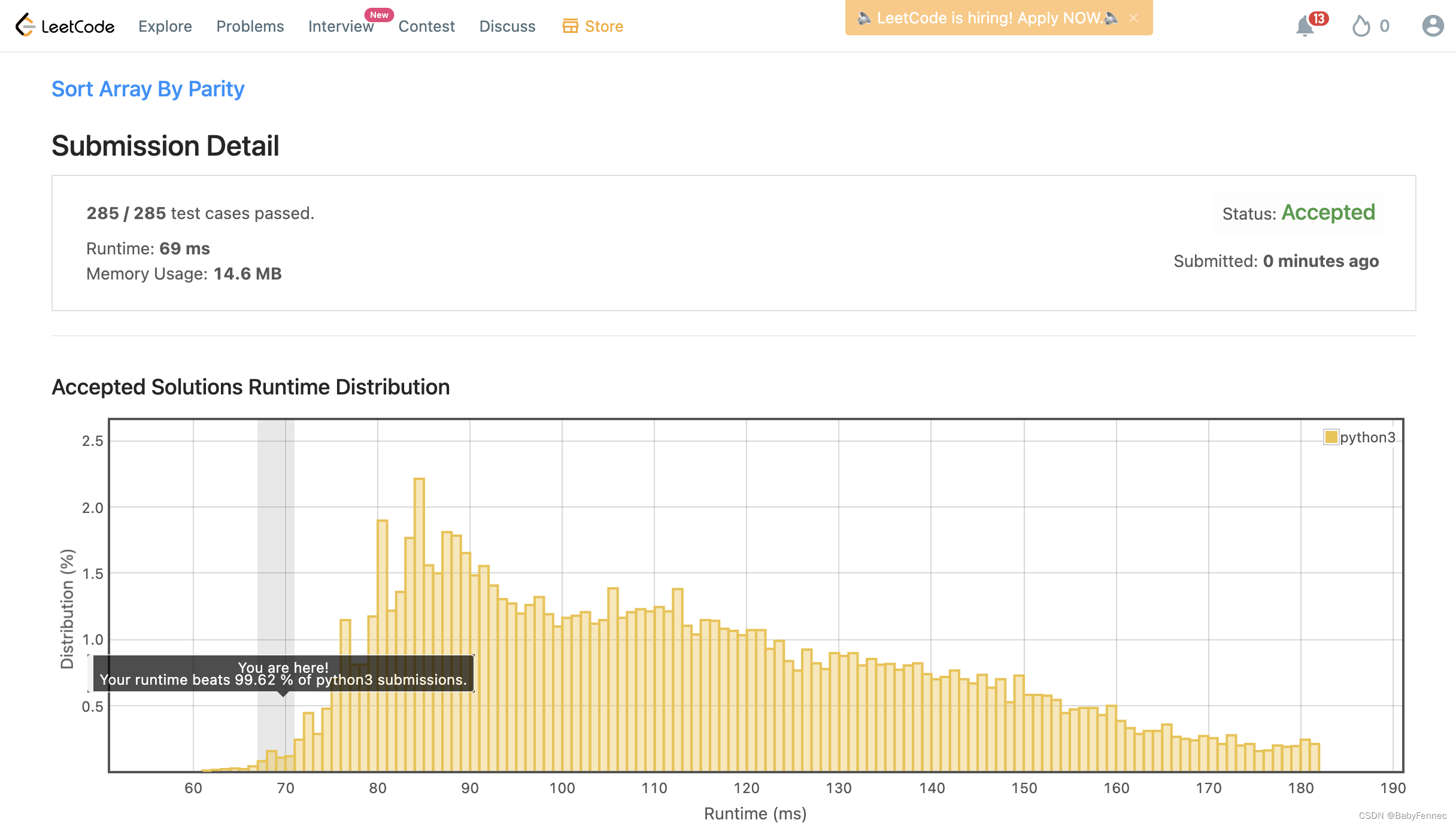This screenshot has width=1456, height=826.
Task: Click the streak flame icon
Action: point(1361,26)
